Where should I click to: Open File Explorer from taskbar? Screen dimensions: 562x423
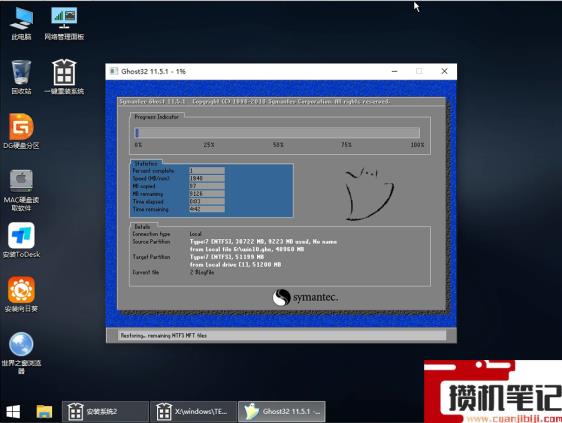[x=44, y=412]
